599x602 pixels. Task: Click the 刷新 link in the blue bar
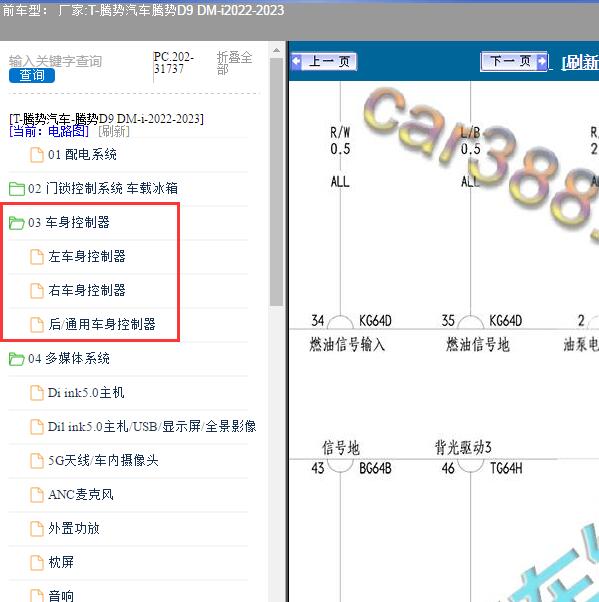[x=581, y=62]
